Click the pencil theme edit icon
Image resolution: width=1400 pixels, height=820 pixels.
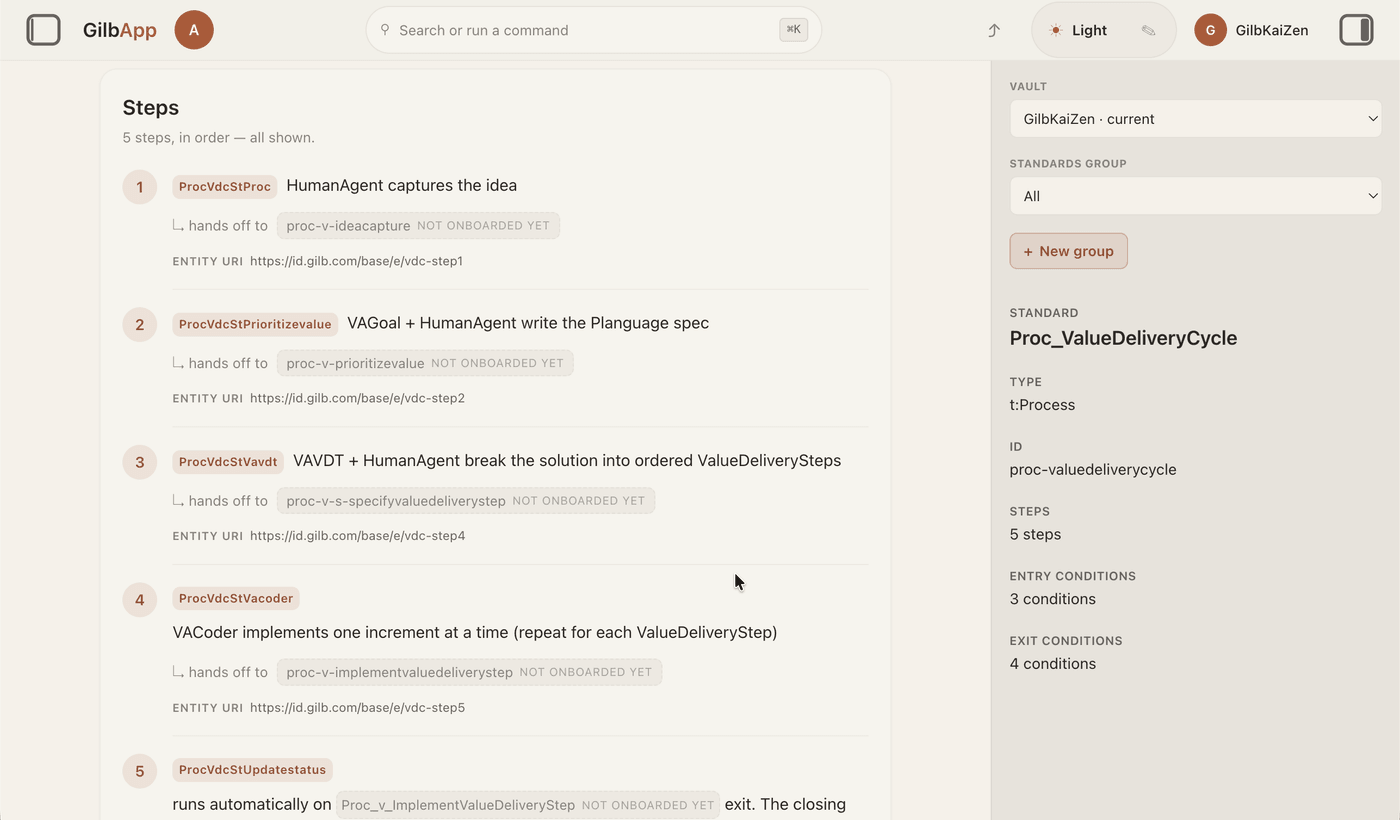tap(1148, 30)
